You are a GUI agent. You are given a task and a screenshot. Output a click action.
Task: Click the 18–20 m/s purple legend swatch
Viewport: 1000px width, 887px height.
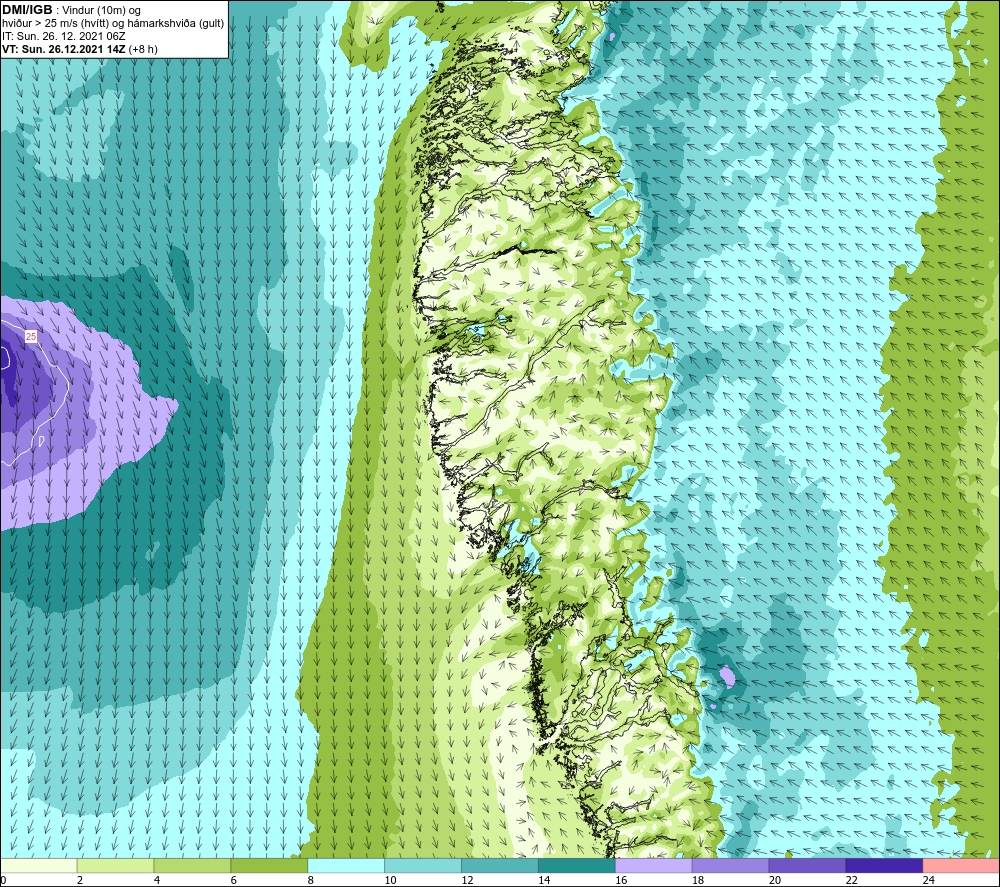tap(730, 865)
